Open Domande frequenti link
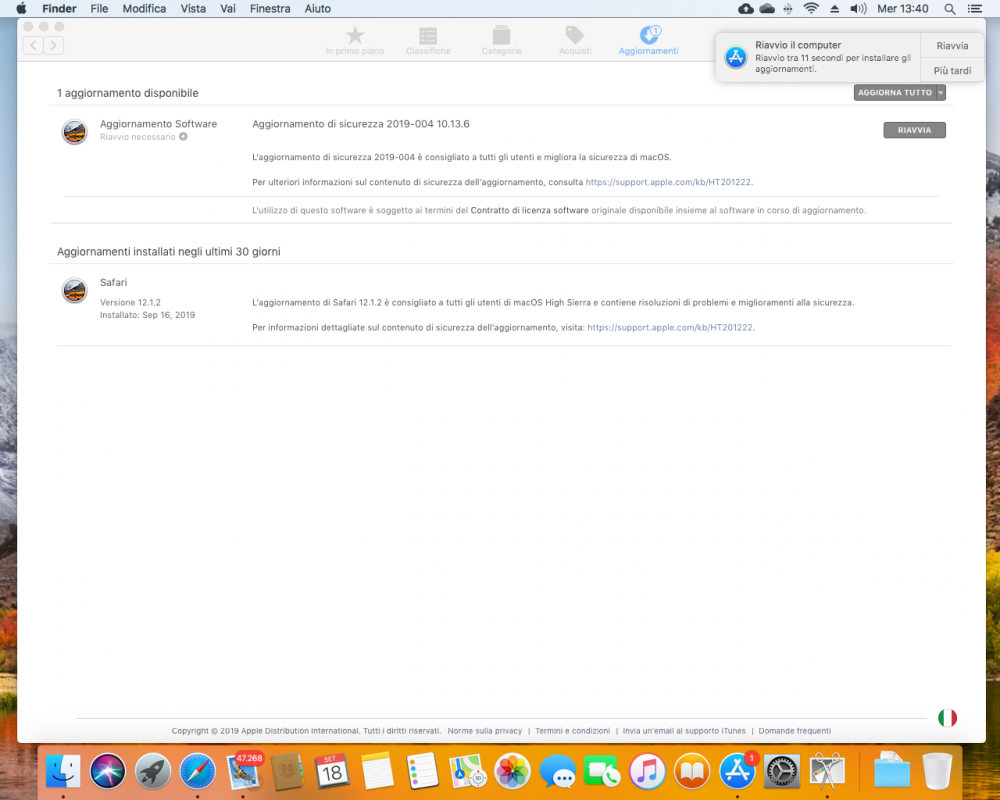This screenshot has height=800, width=1000. click(x=795, y=731)
